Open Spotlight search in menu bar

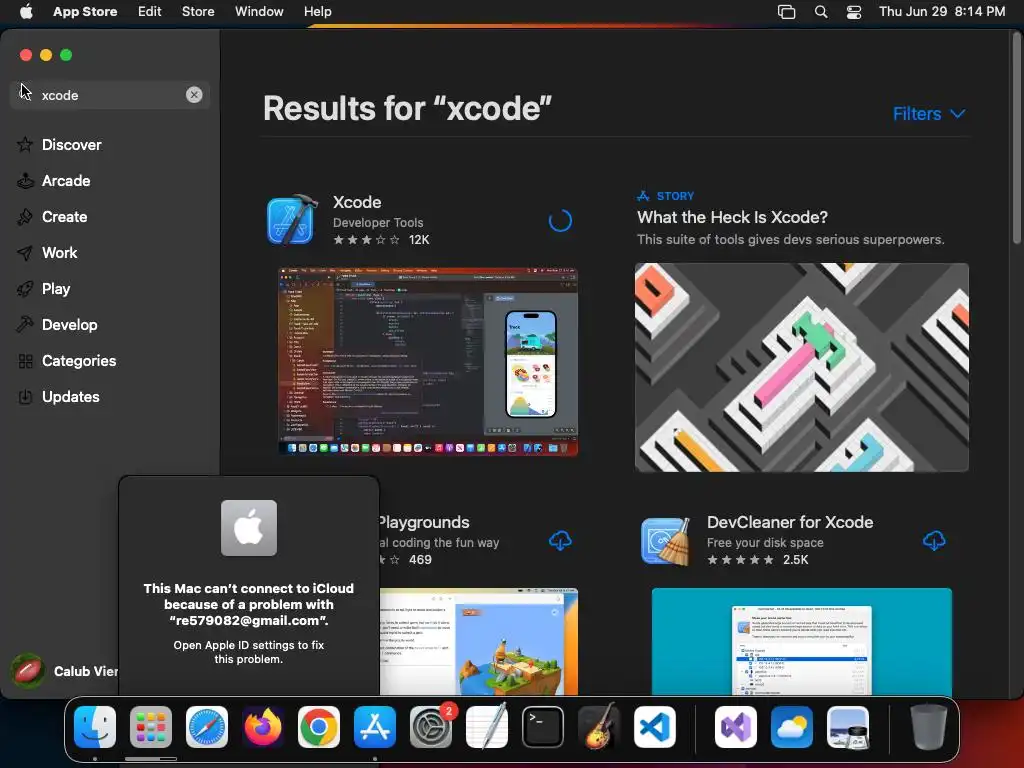tap(821, 12)
